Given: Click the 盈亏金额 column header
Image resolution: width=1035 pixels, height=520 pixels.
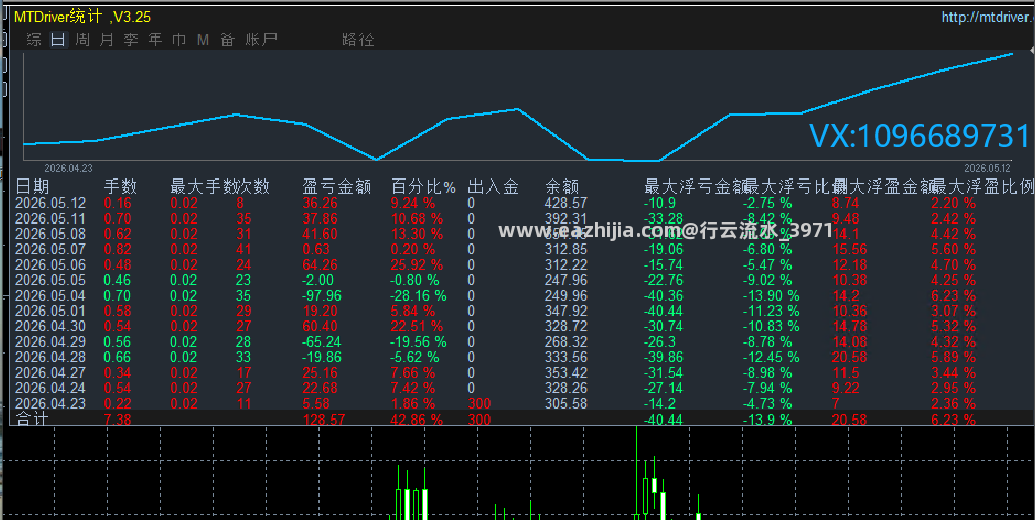Looking at the screenshot, I should pos(337,187).
